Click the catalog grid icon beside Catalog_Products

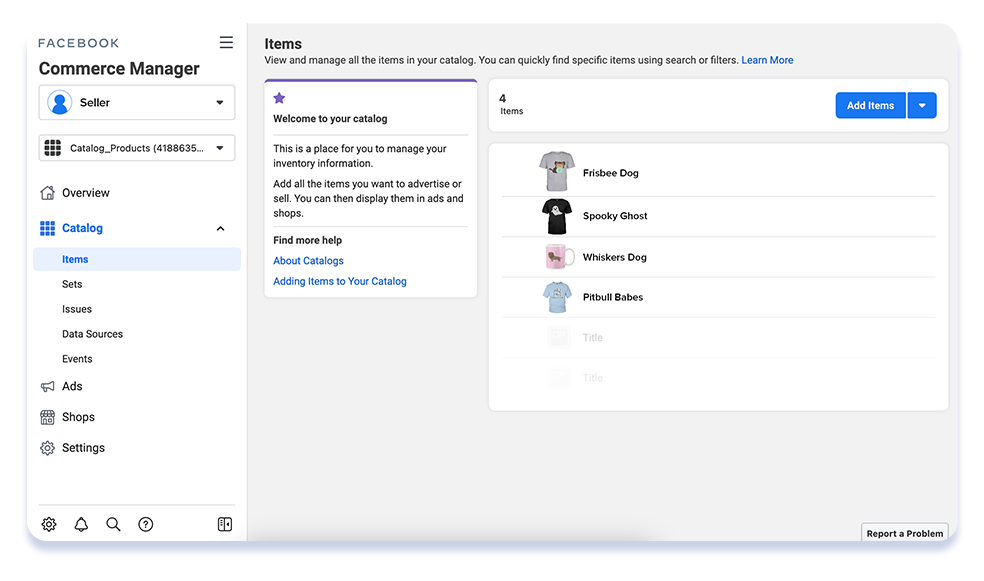click(53, 148)
